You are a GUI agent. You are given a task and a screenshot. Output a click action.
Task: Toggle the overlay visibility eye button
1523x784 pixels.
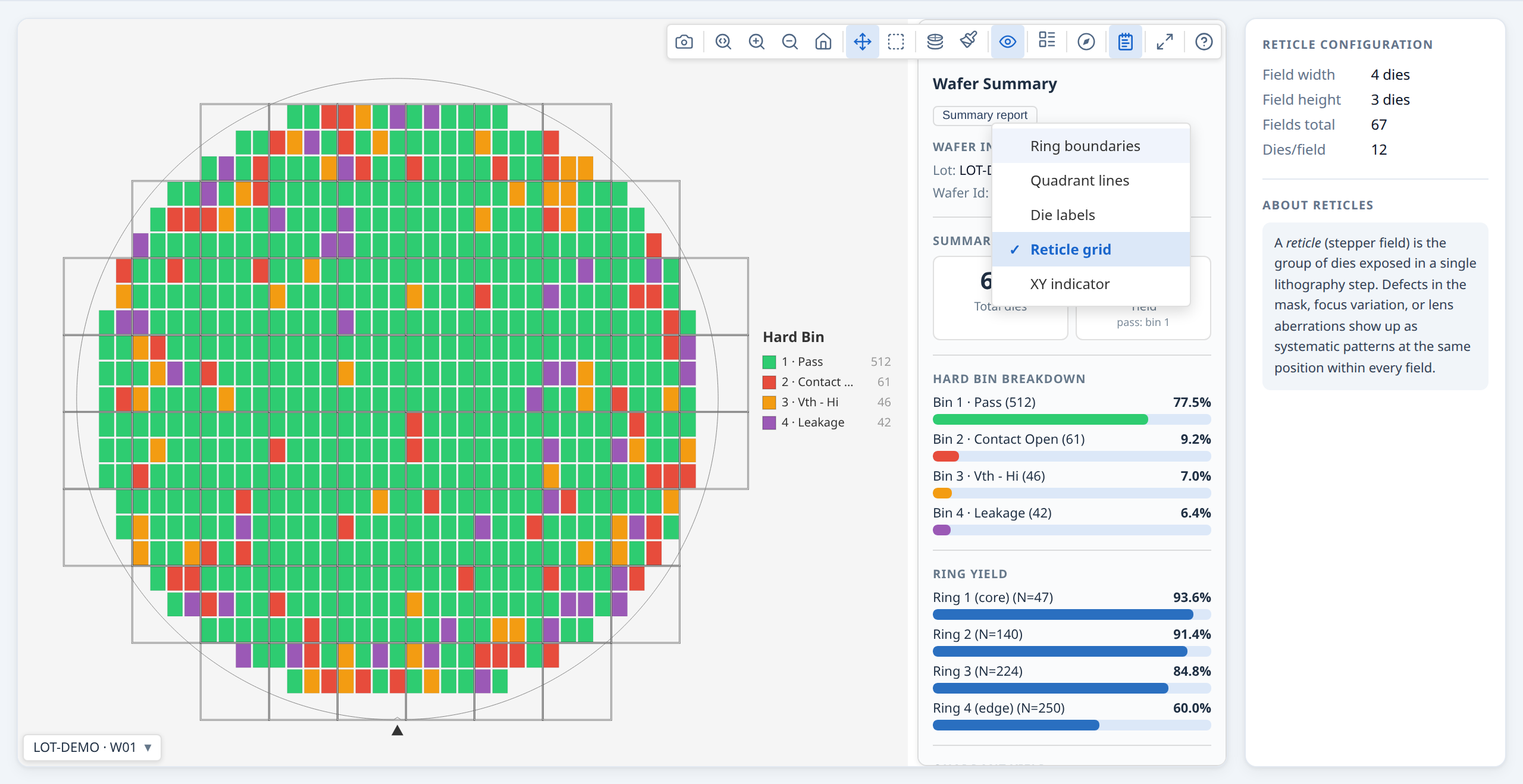point(1008,42)
